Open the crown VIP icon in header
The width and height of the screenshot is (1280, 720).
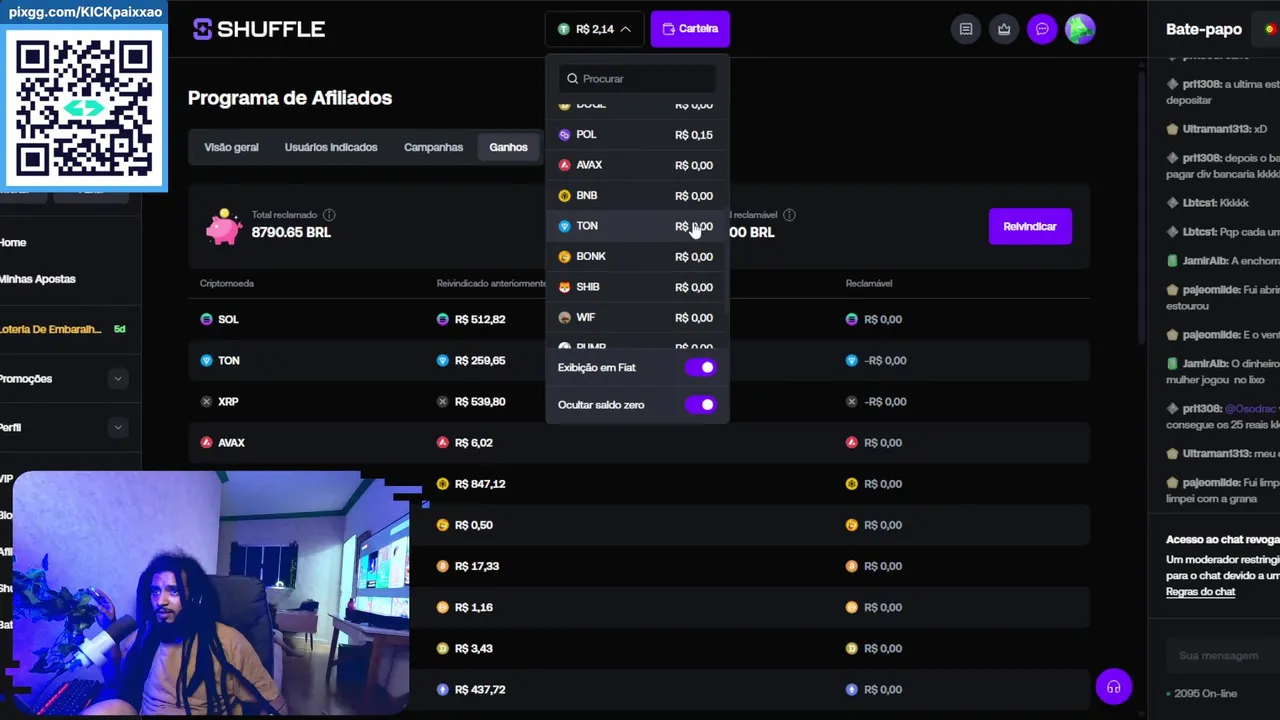tap(1004, 29)
